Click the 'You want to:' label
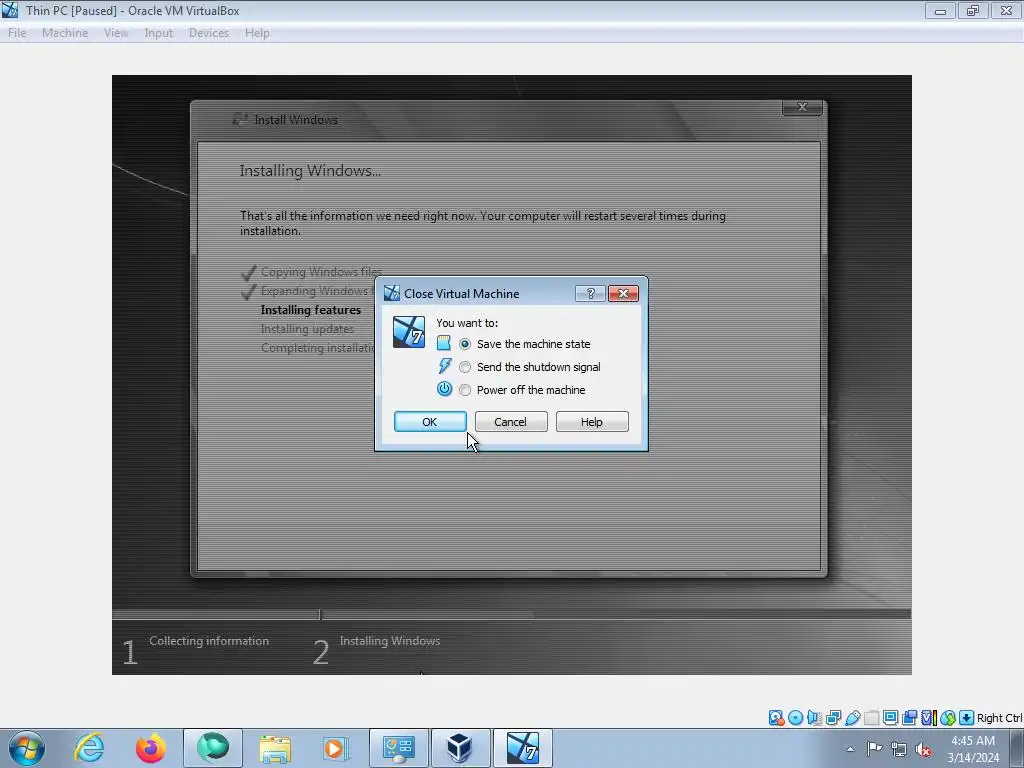 coord(467,323)
